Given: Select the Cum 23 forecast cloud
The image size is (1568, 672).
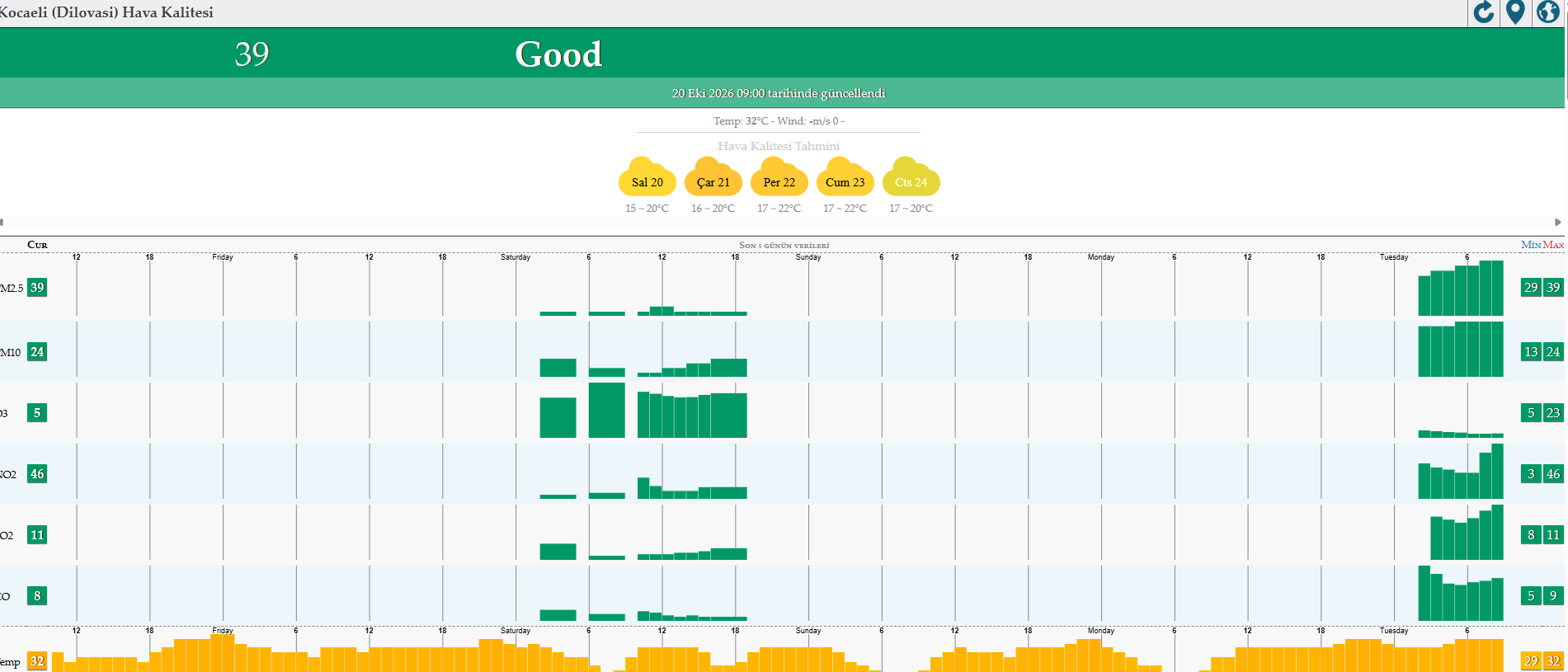Looking at the screenshot, I should click(x=845, y=177).
